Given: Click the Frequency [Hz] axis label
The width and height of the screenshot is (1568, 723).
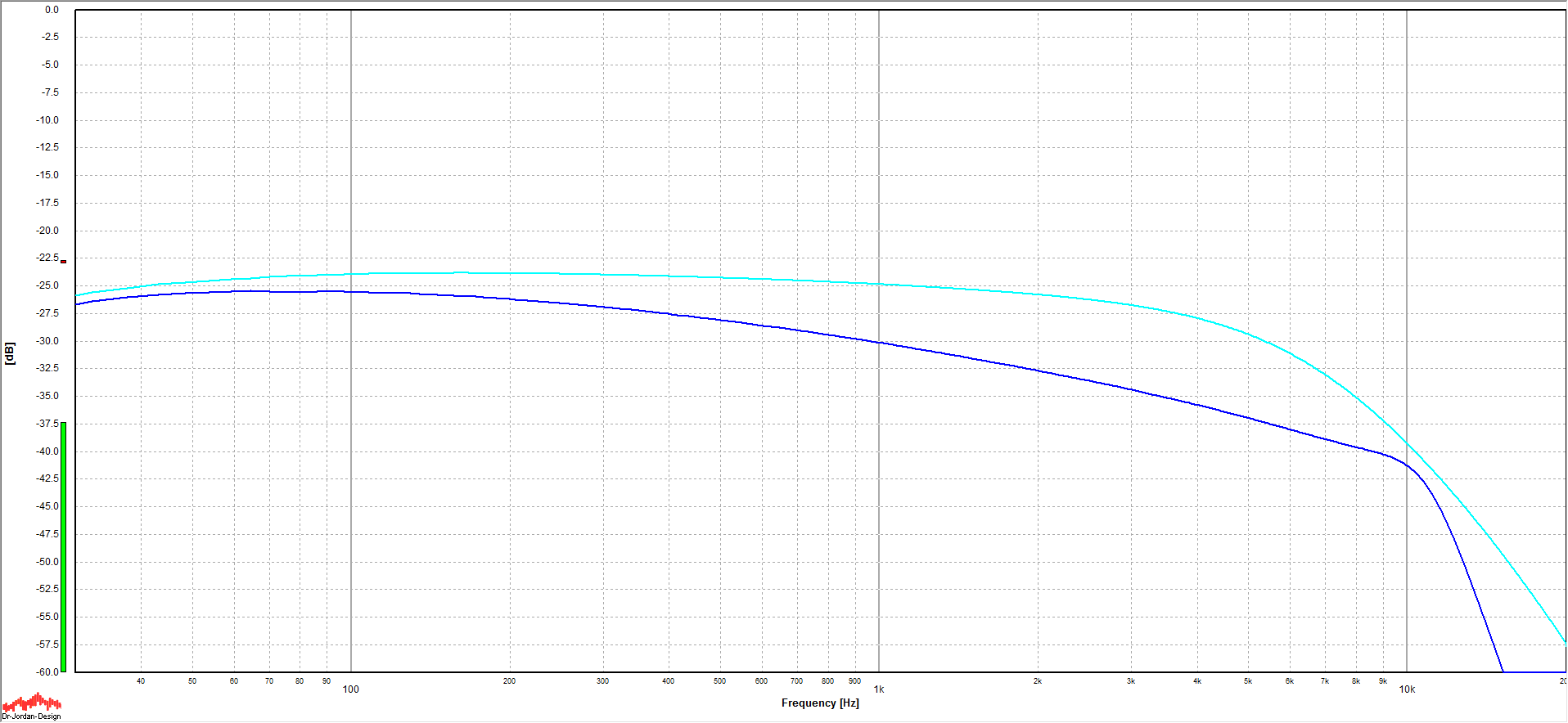Looking at the screenshot, I should [x=820, y=703].
